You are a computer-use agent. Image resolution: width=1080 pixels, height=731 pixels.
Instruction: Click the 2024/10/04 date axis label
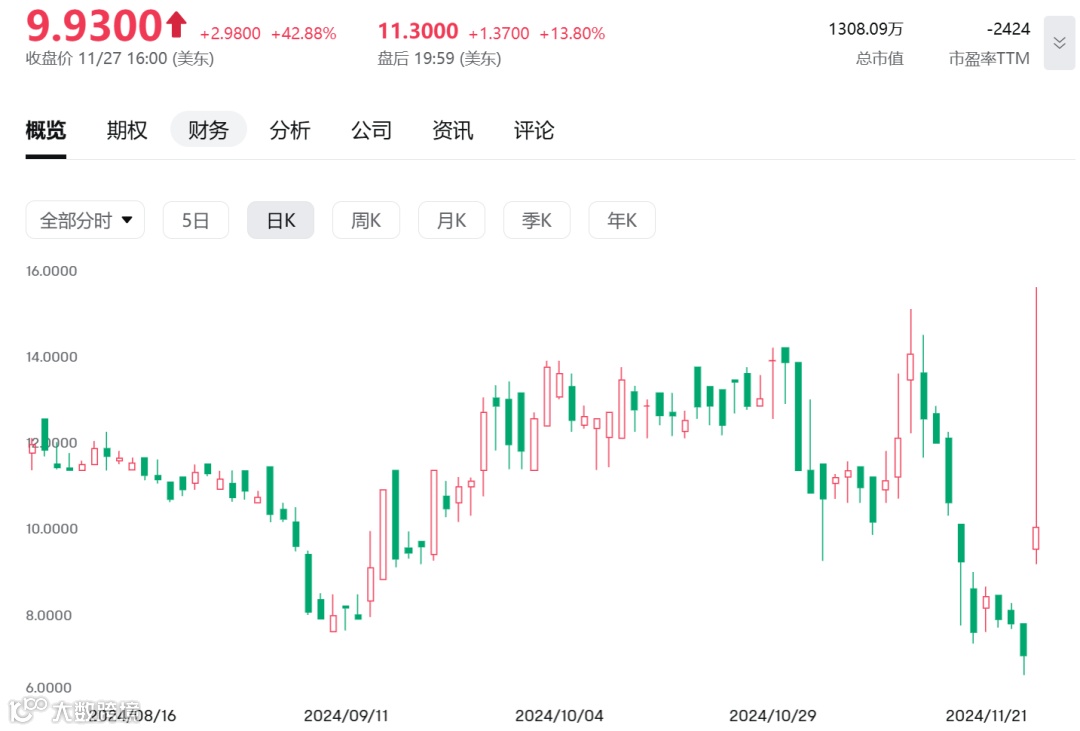coord(559,716)
